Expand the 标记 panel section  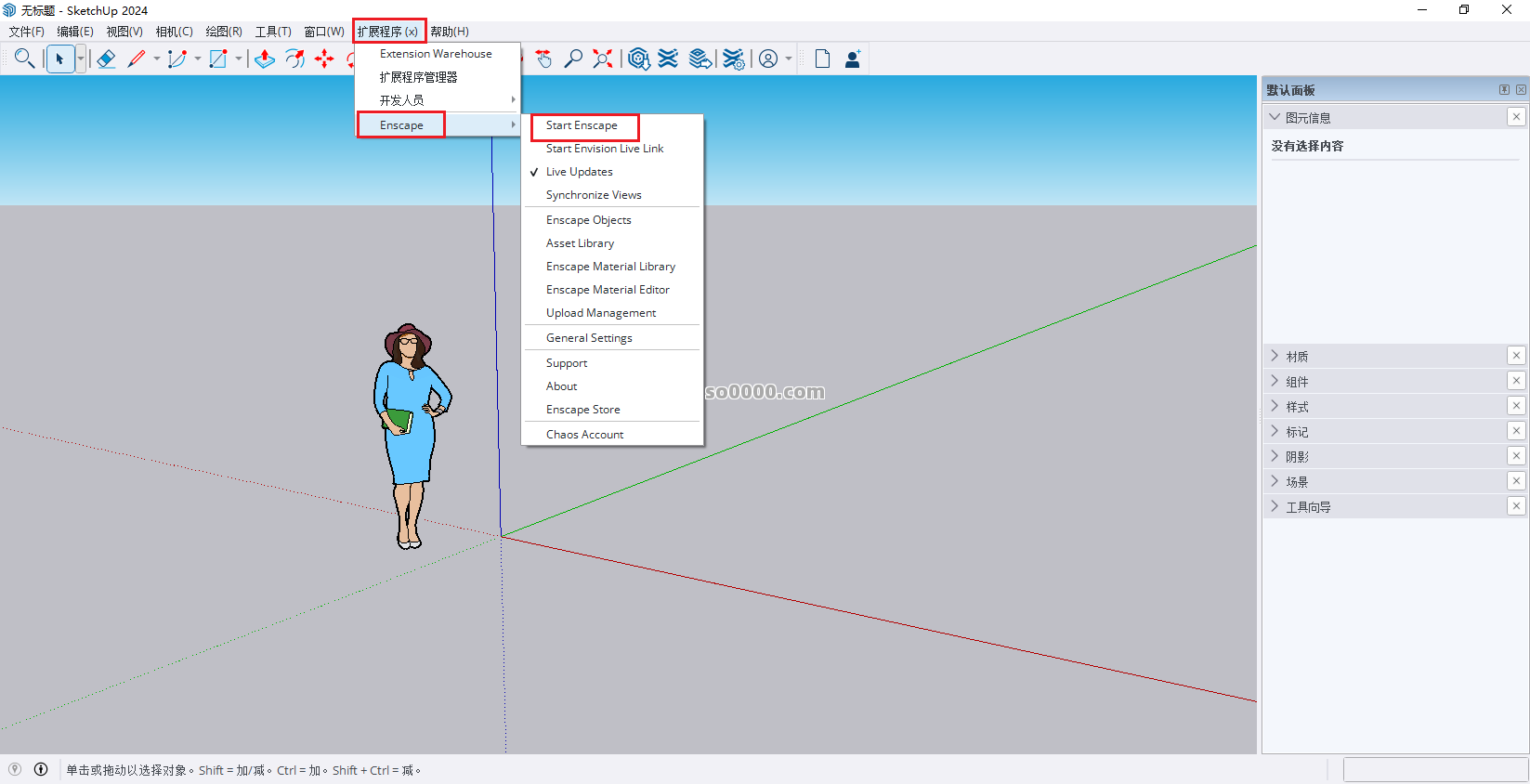pos(1275,431)
